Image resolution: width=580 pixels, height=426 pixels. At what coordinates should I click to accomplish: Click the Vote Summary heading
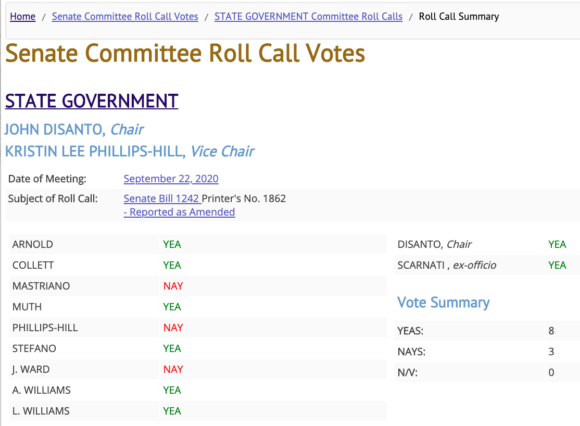[x=444, y=302]
